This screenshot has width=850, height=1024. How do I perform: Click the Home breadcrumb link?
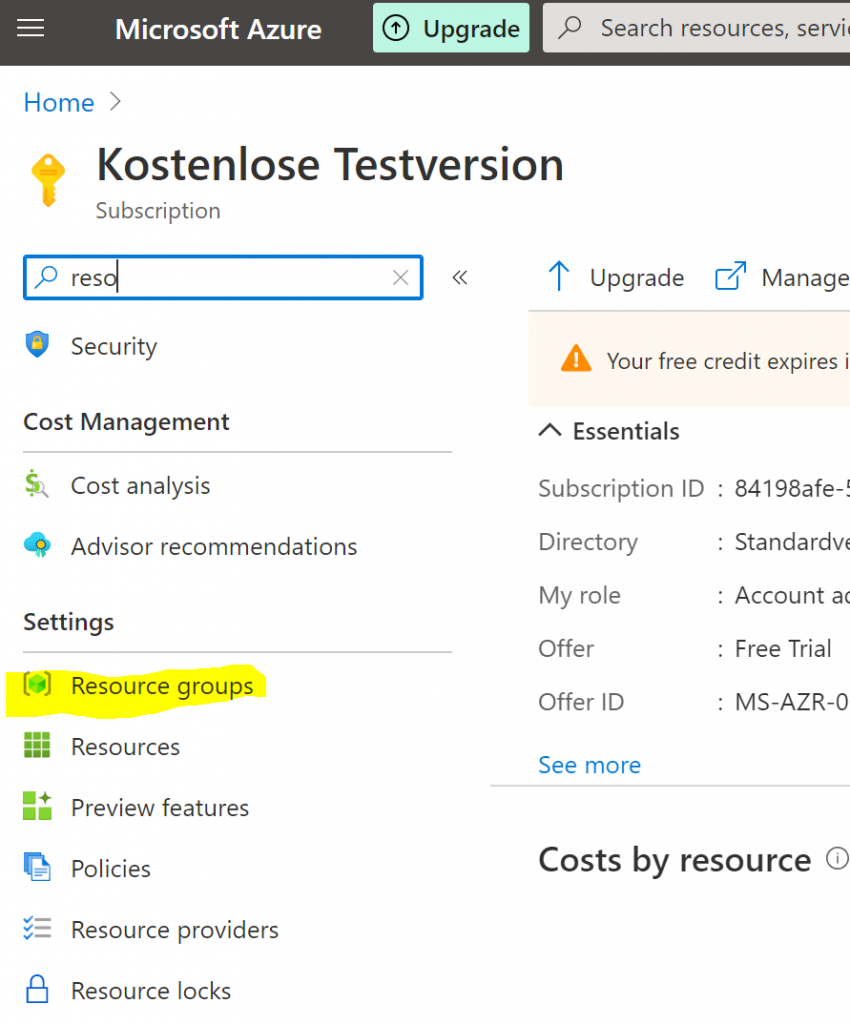pyautogui.click(x=59, y=103)
